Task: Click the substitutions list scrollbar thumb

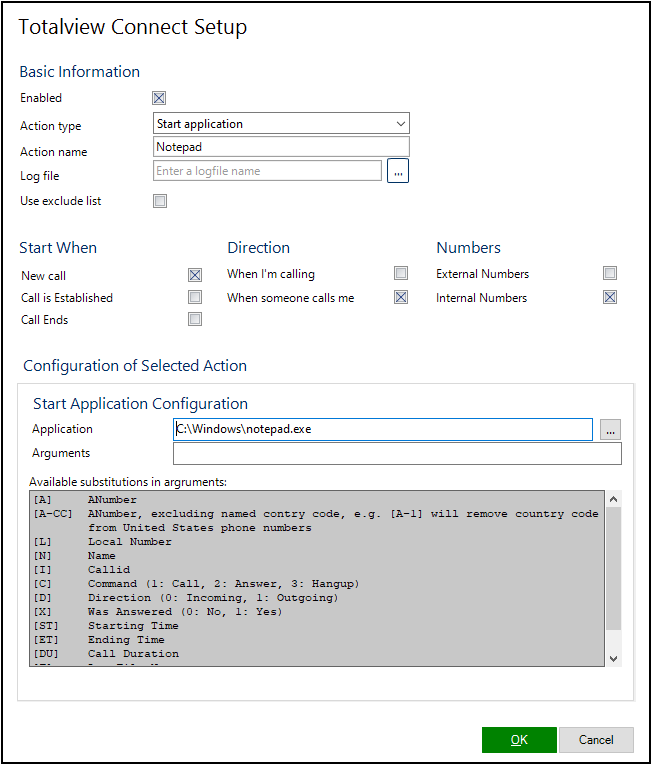Action: (613, 568)
